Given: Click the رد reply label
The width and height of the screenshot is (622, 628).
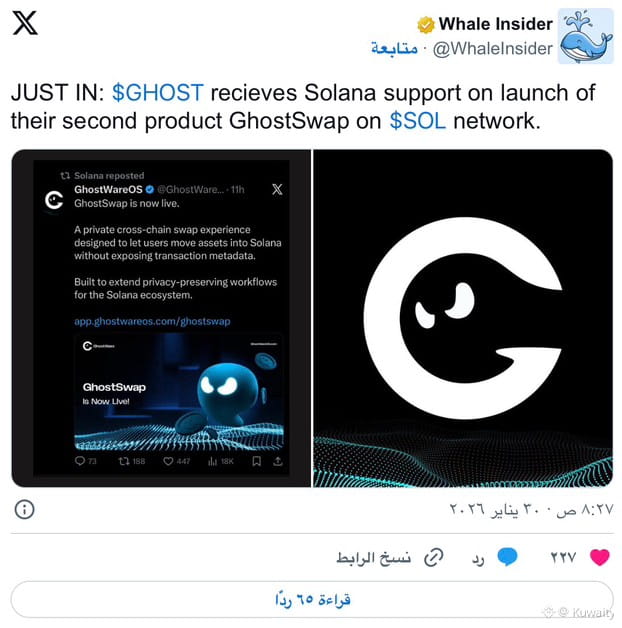Looking at the screenshot, I should (x=478, y=558).
